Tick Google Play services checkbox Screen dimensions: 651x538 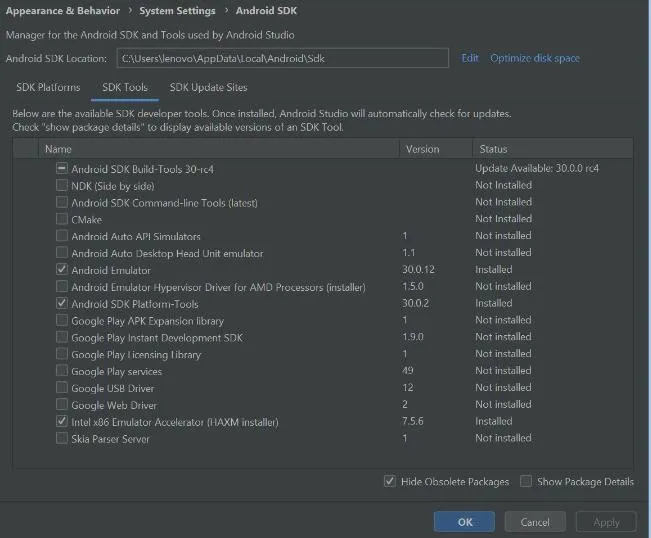click(61, 371)
